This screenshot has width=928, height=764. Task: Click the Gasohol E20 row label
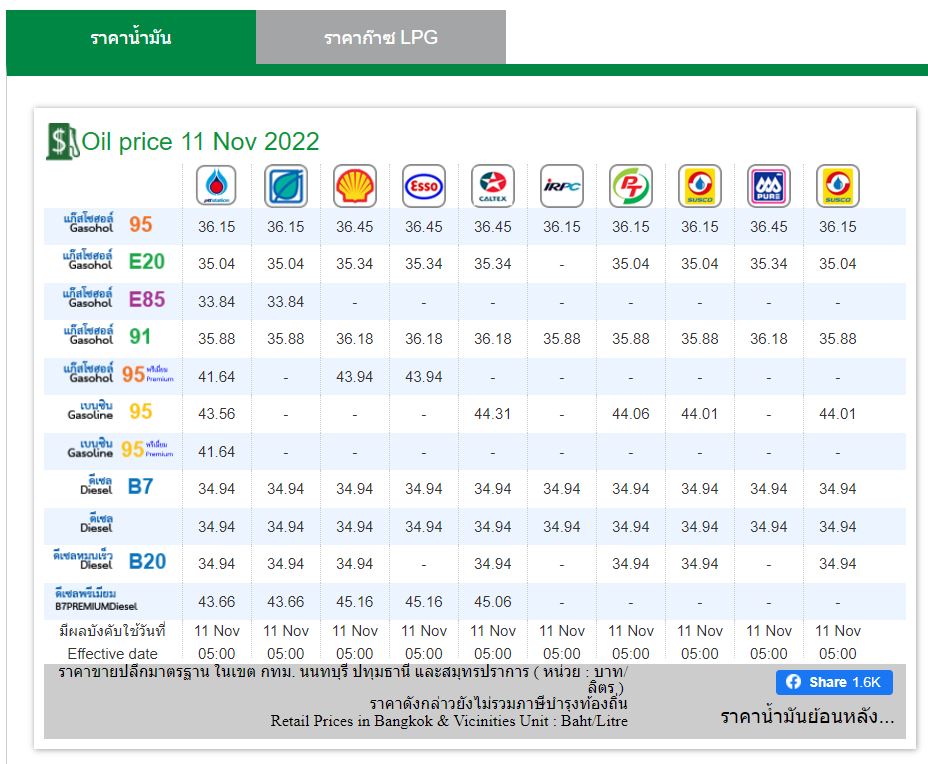pos(114,261)
